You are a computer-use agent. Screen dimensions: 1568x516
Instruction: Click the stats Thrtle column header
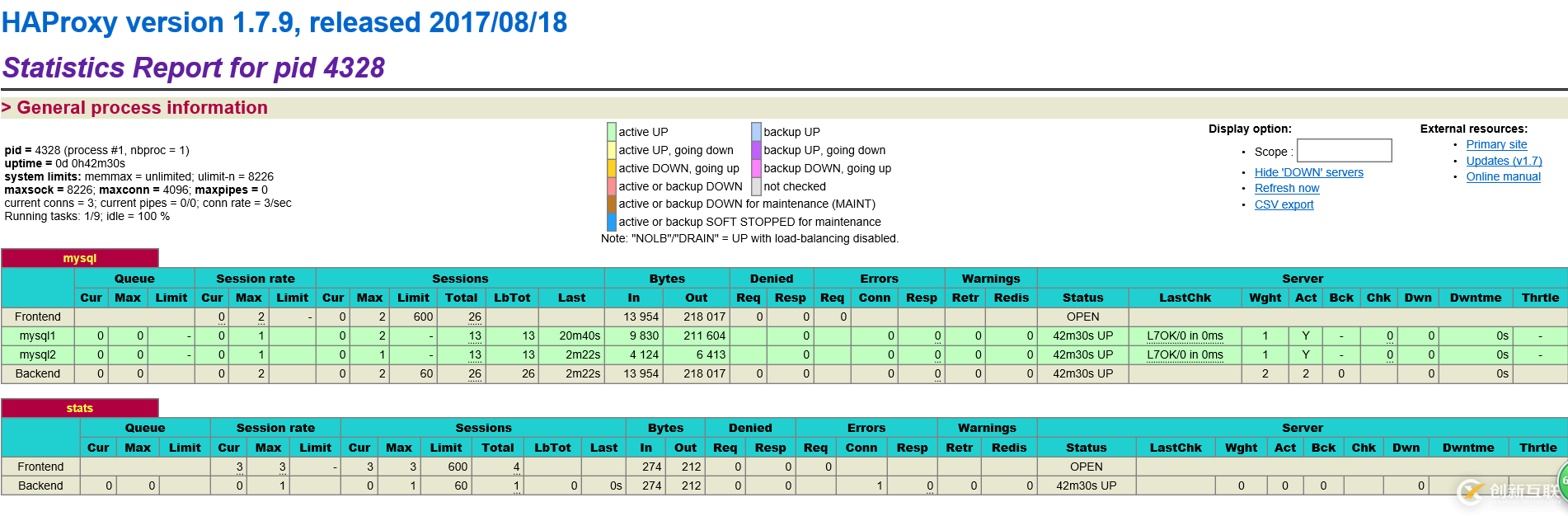click(1538, 448)
